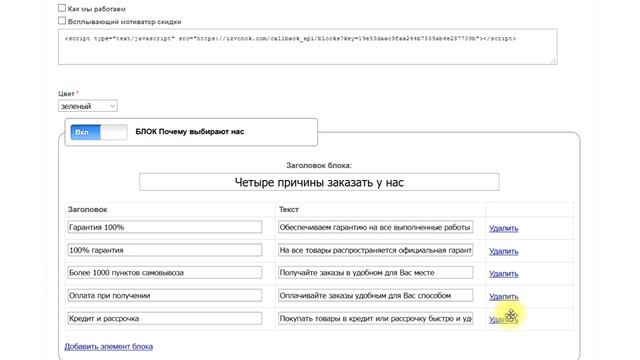This screenshot has height=360, width=640.
Task: Grab the textarea resize handle
Action: tap(553, 61)
